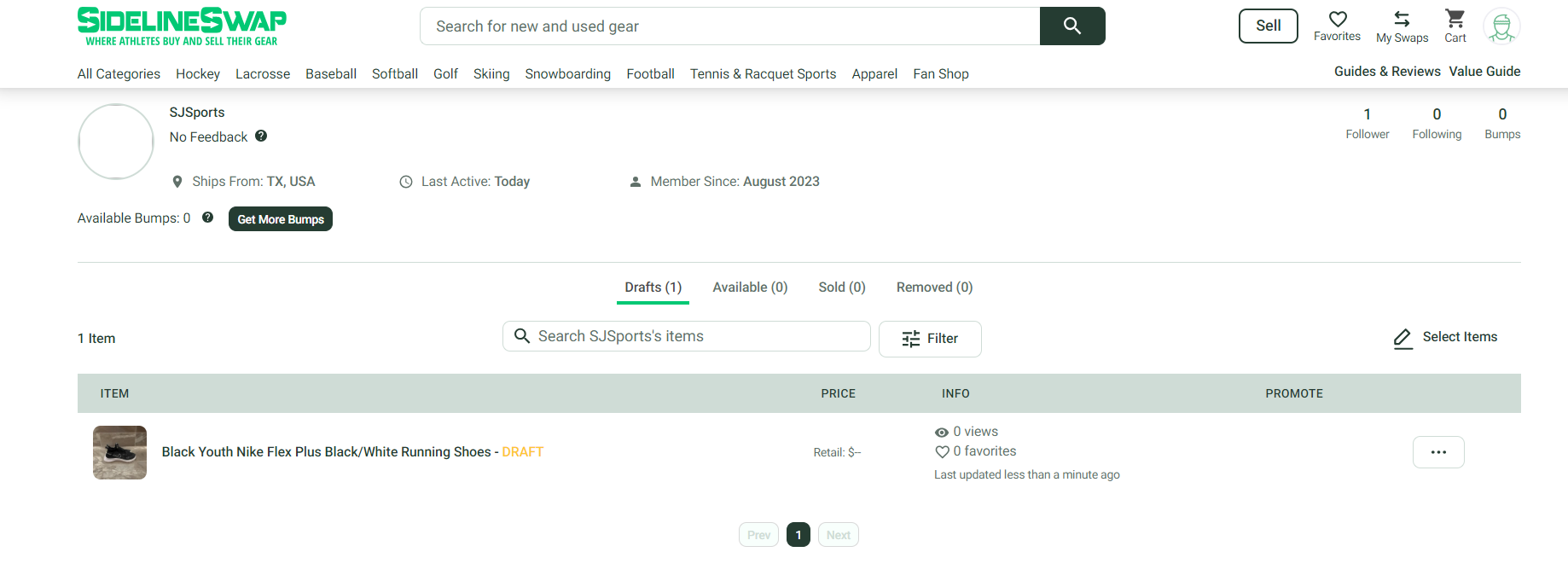Click the Next pagination button
Viewport: 1568px width, 581px height.
tap(838, 535)
